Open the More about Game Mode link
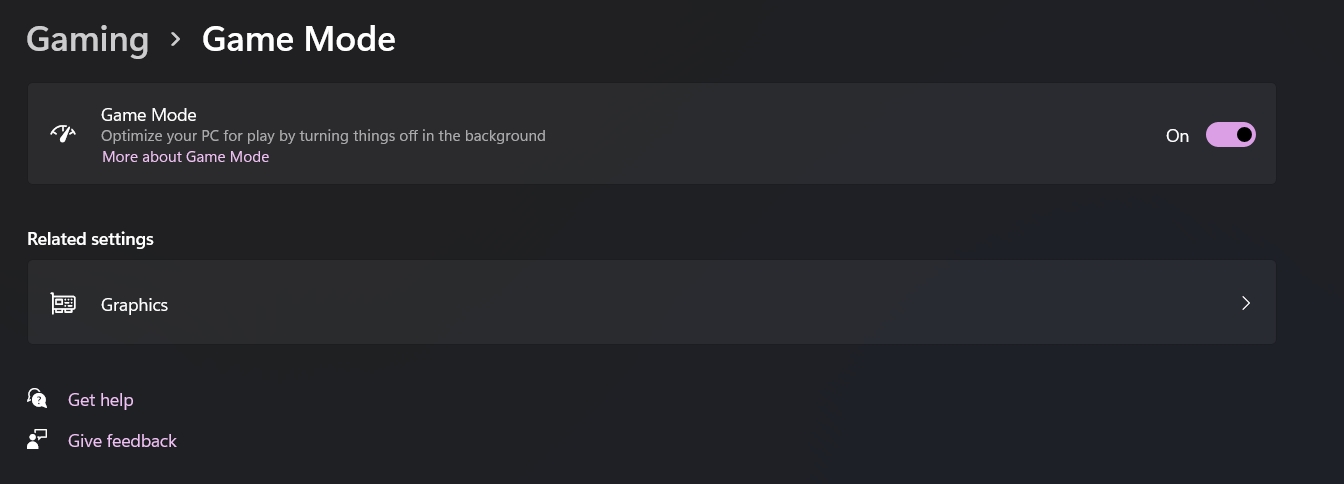 point(185,157)
